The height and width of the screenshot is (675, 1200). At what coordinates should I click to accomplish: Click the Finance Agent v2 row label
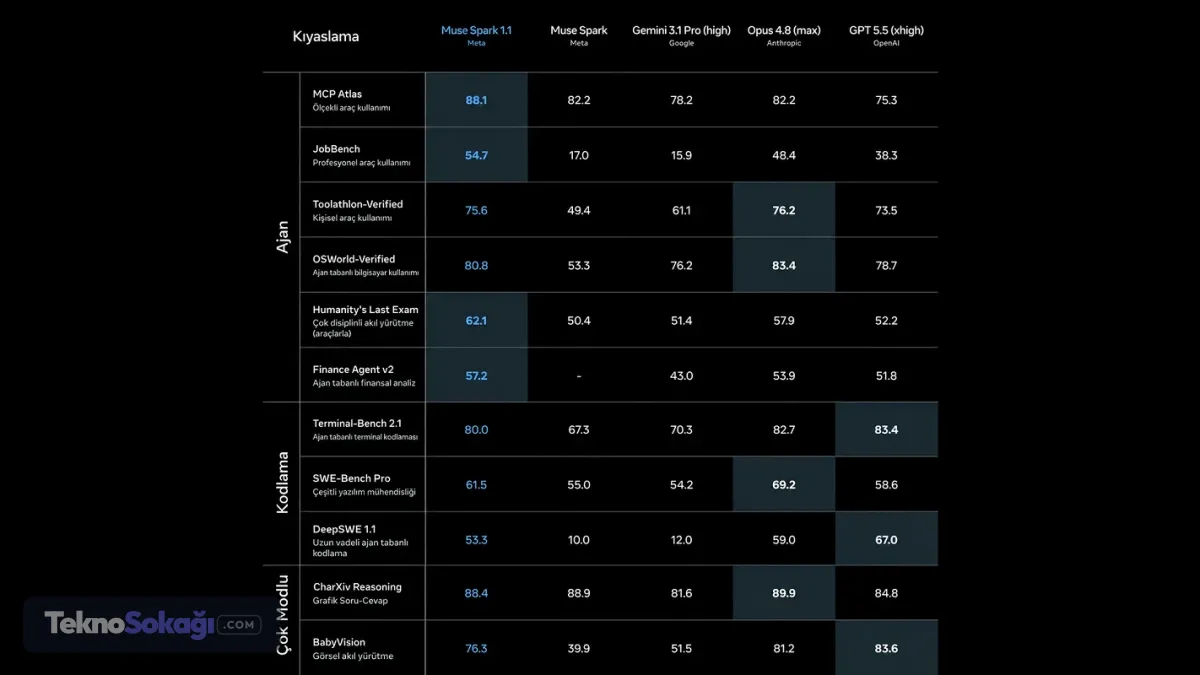click(362, 376)
